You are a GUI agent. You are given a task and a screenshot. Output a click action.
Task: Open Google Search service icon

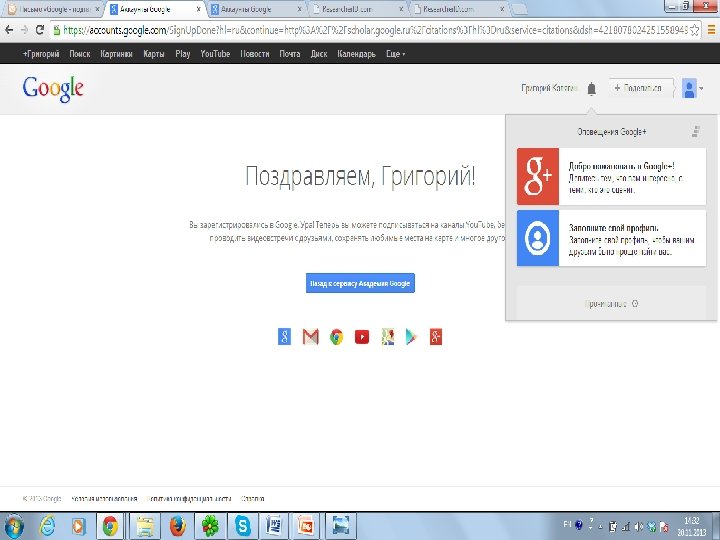[284, 337]
